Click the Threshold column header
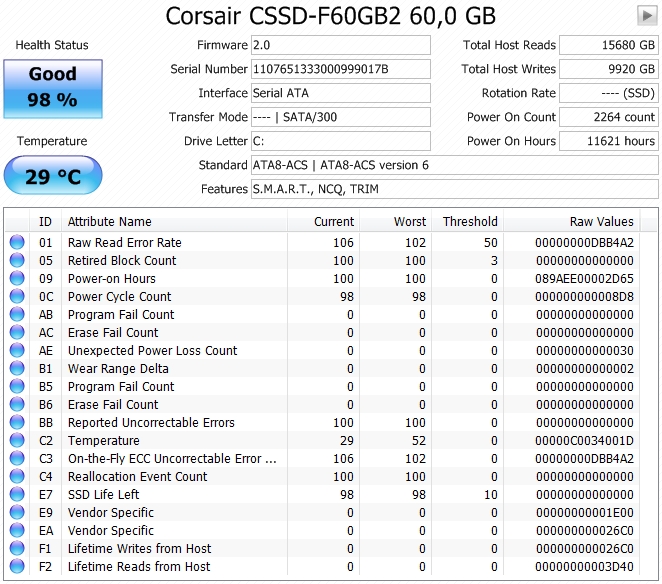Screen dimensions: 662x584 [467, 221]
